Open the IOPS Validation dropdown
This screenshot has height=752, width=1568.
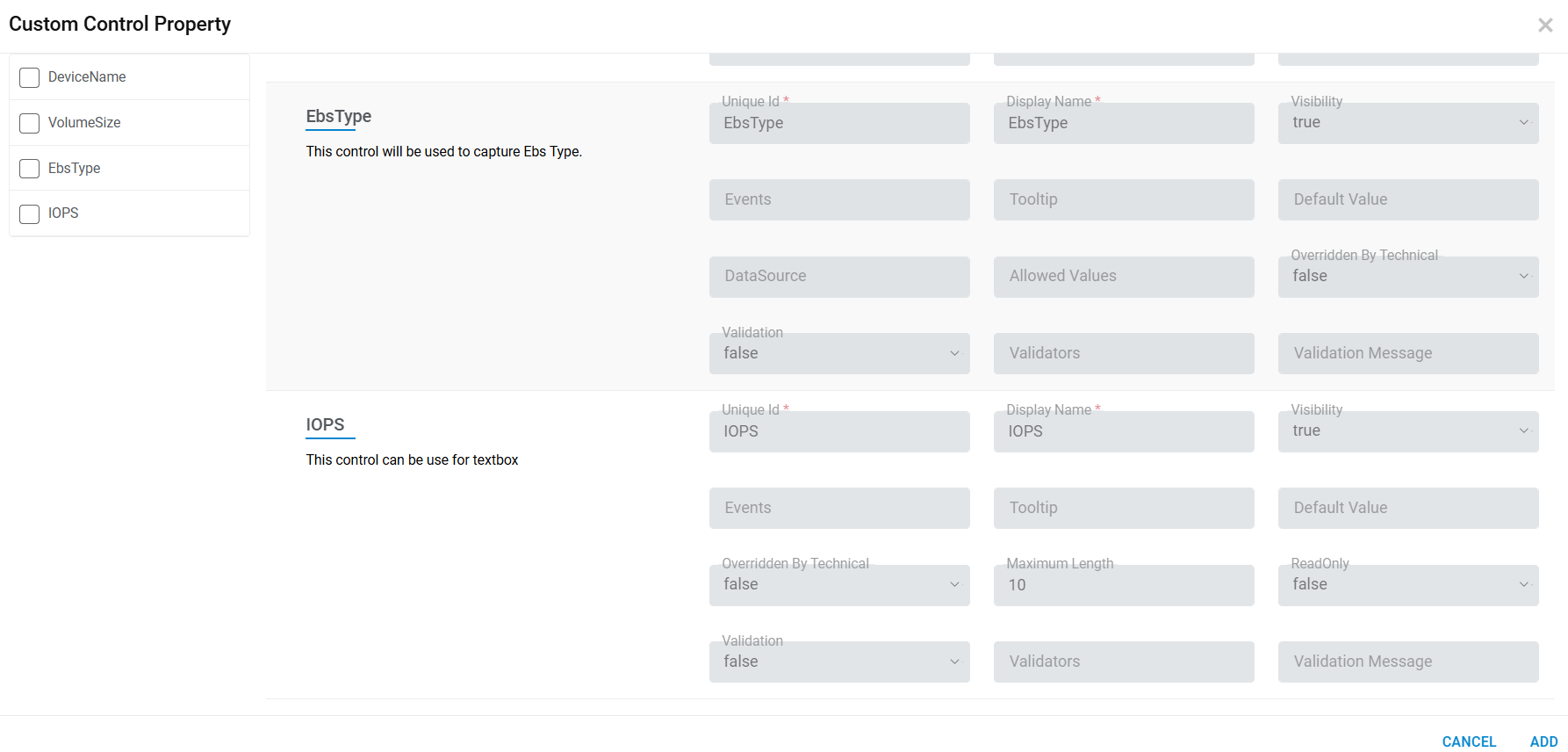click(x=838, y=662)
